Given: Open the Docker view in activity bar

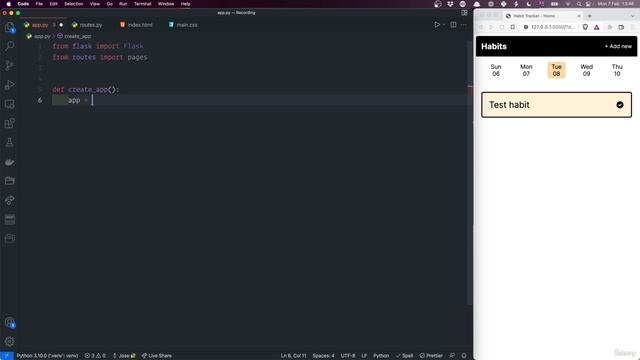Looking at the screenshot, I should click(x=9, y=162).
